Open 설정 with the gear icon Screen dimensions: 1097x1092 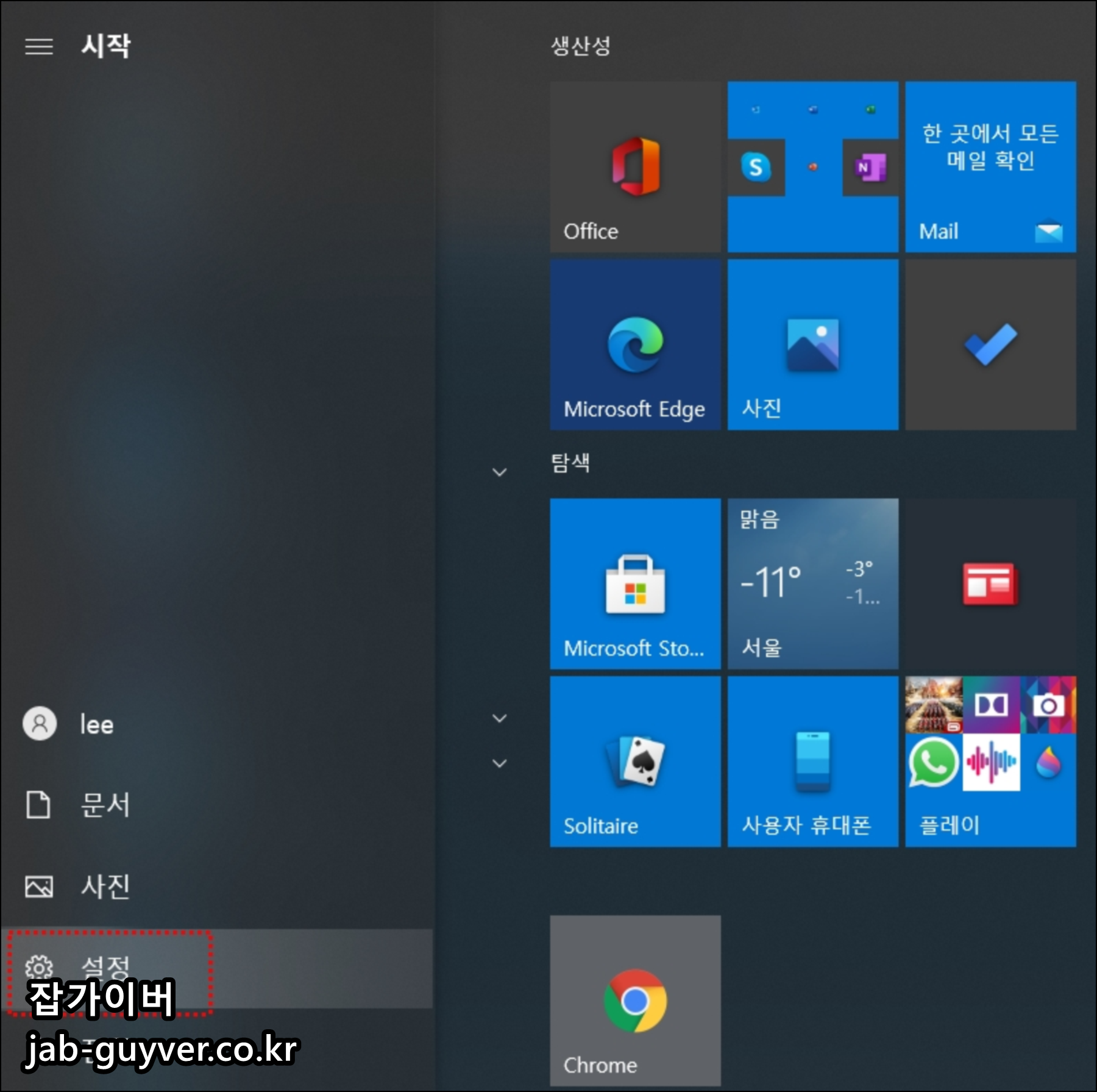coord(216,968)
